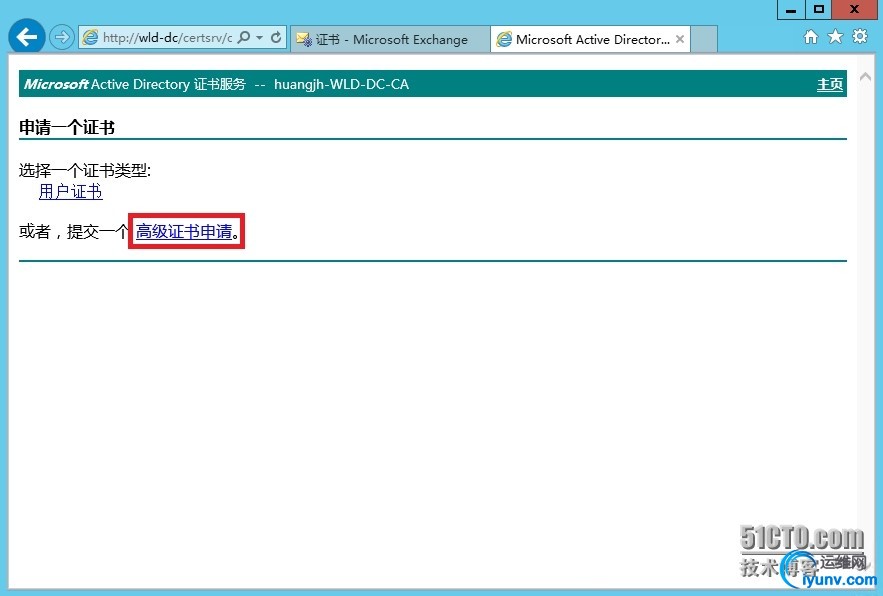Click the browser Forward arrow button
The width and height of the screenshot is (883, 596).
point(61,38)
